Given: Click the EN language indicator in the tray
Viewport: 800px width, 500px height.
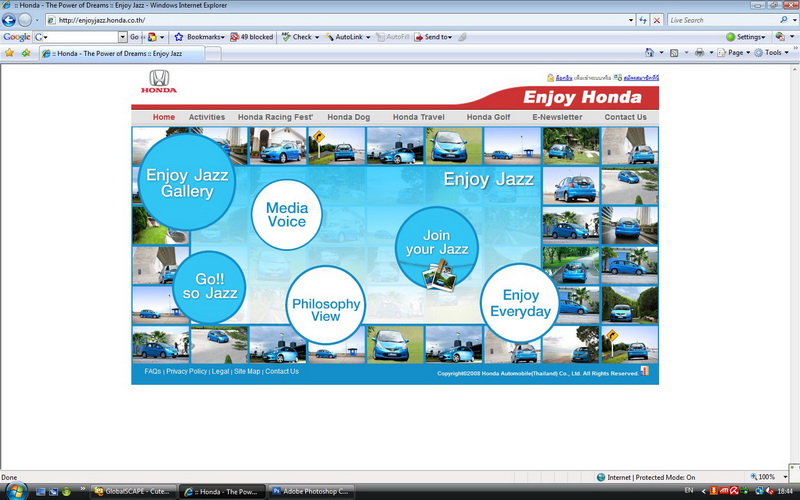Looking at the screenshot, I should pos(689,490).
